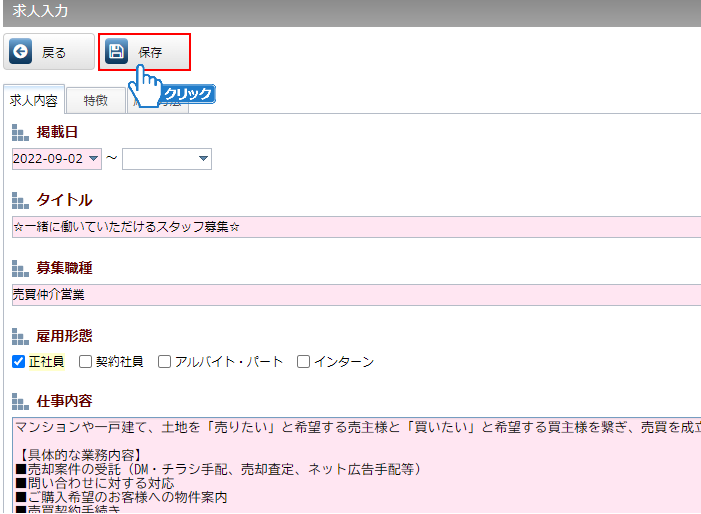701x514 pixels.
Task: Click the icon beside タイトル heading
Action: pyautogui.click(x=21, y=200)
